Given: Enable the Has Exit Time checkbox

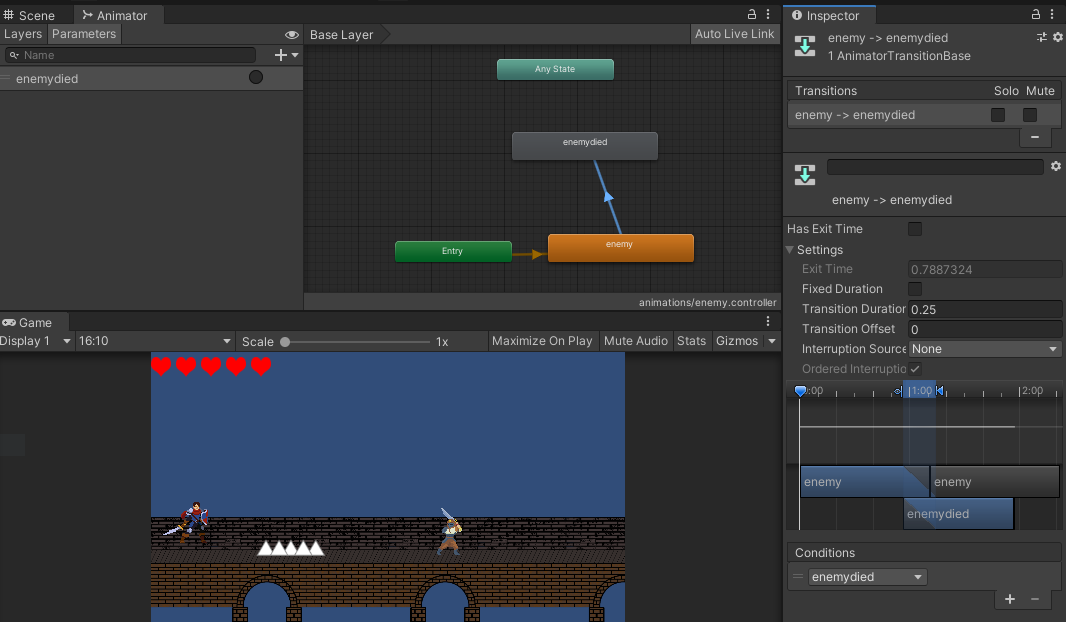Looking at the screenshot, I should pos(915,229).
